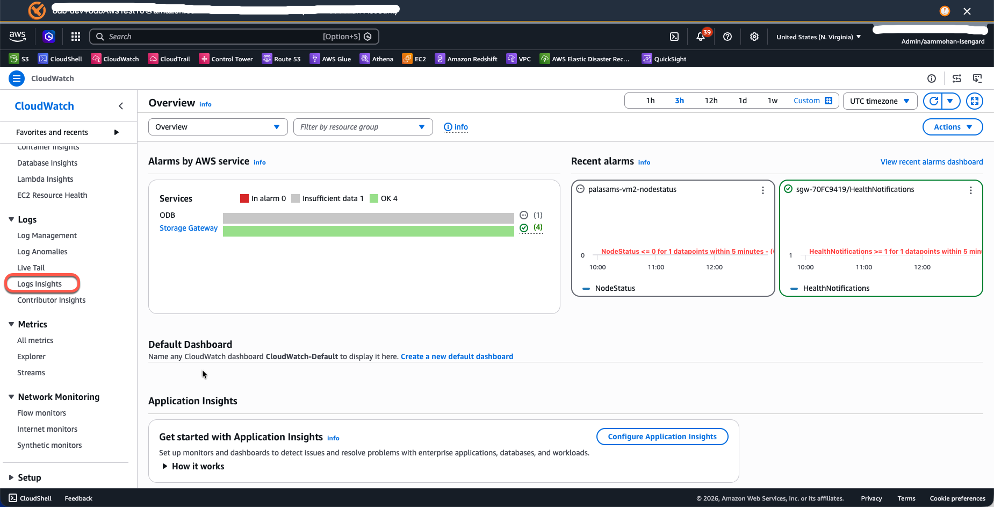Click Create a new default dashboard link
Screen dimensions: 994x508
pyautogui.click(x=456, y=356)
